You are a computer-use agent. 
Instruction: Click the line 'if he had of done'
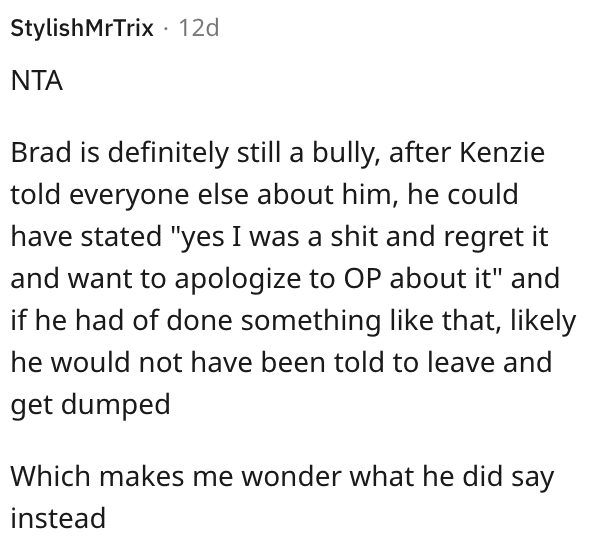click(293, 321)
